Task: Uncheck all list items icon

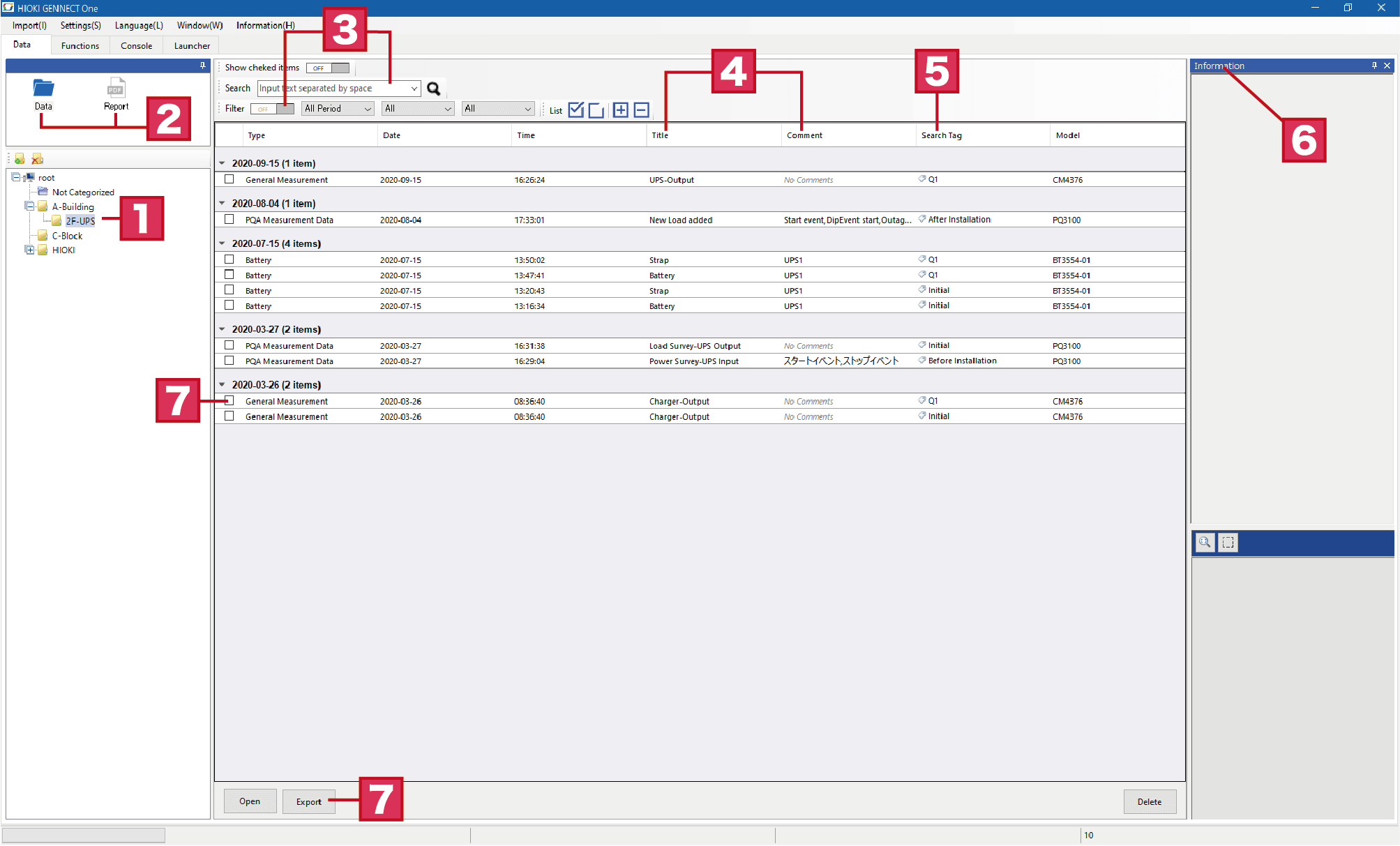Action: pyautogui.click(x=596, y=110)
